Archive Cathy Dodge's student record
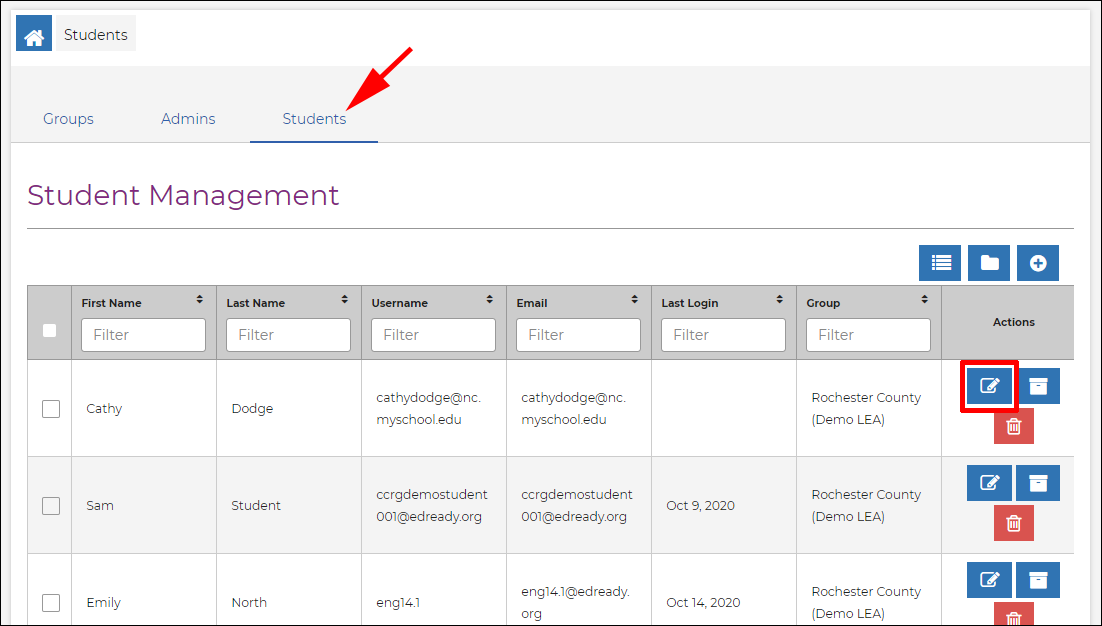The image size is (1102, 626). click(1038, 386)
